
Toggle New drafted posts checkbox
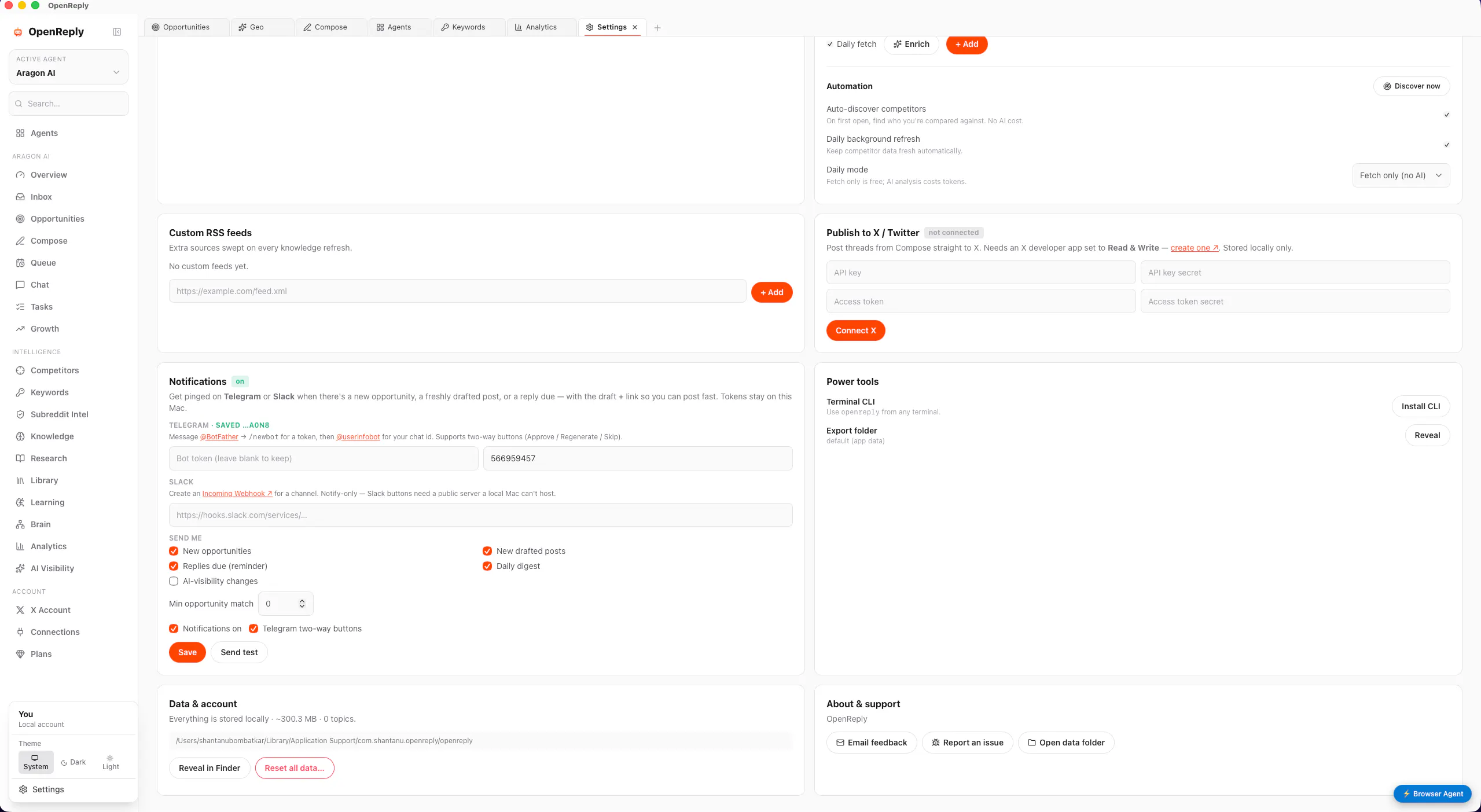487,551
